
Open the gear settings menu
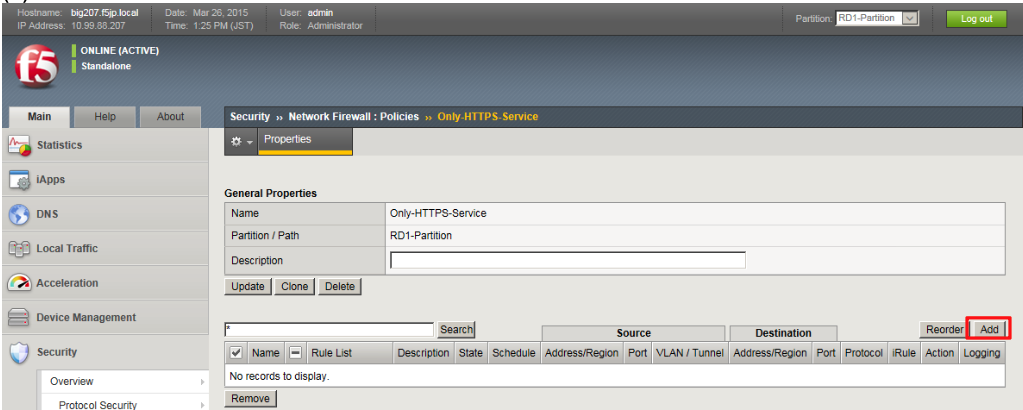tap(241, 142)
